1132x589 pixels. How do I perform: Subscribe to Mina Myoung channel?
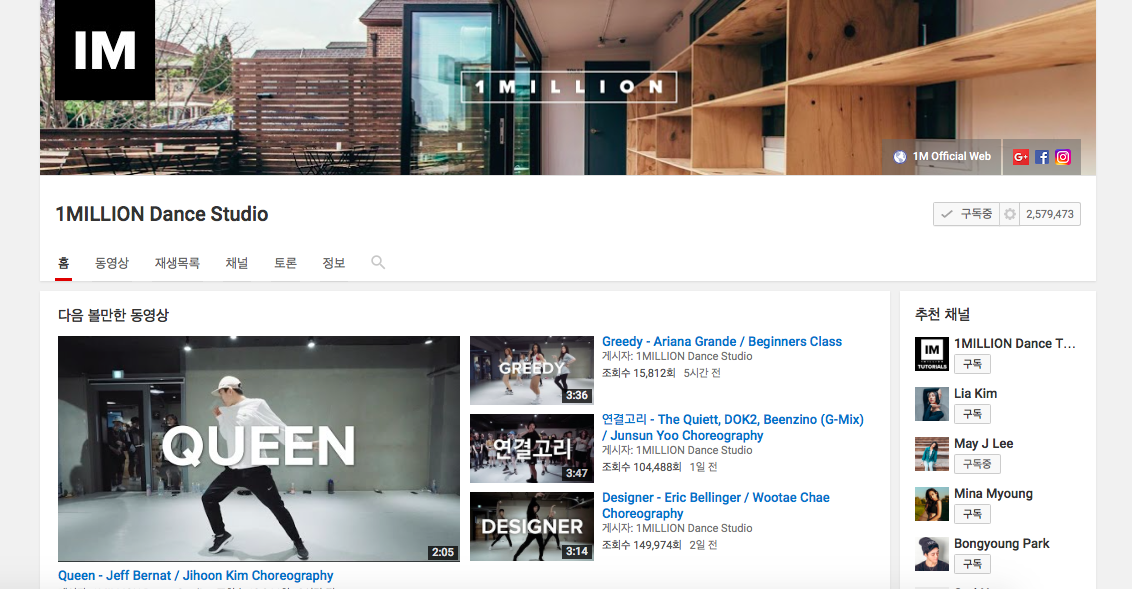pos(972,514)
